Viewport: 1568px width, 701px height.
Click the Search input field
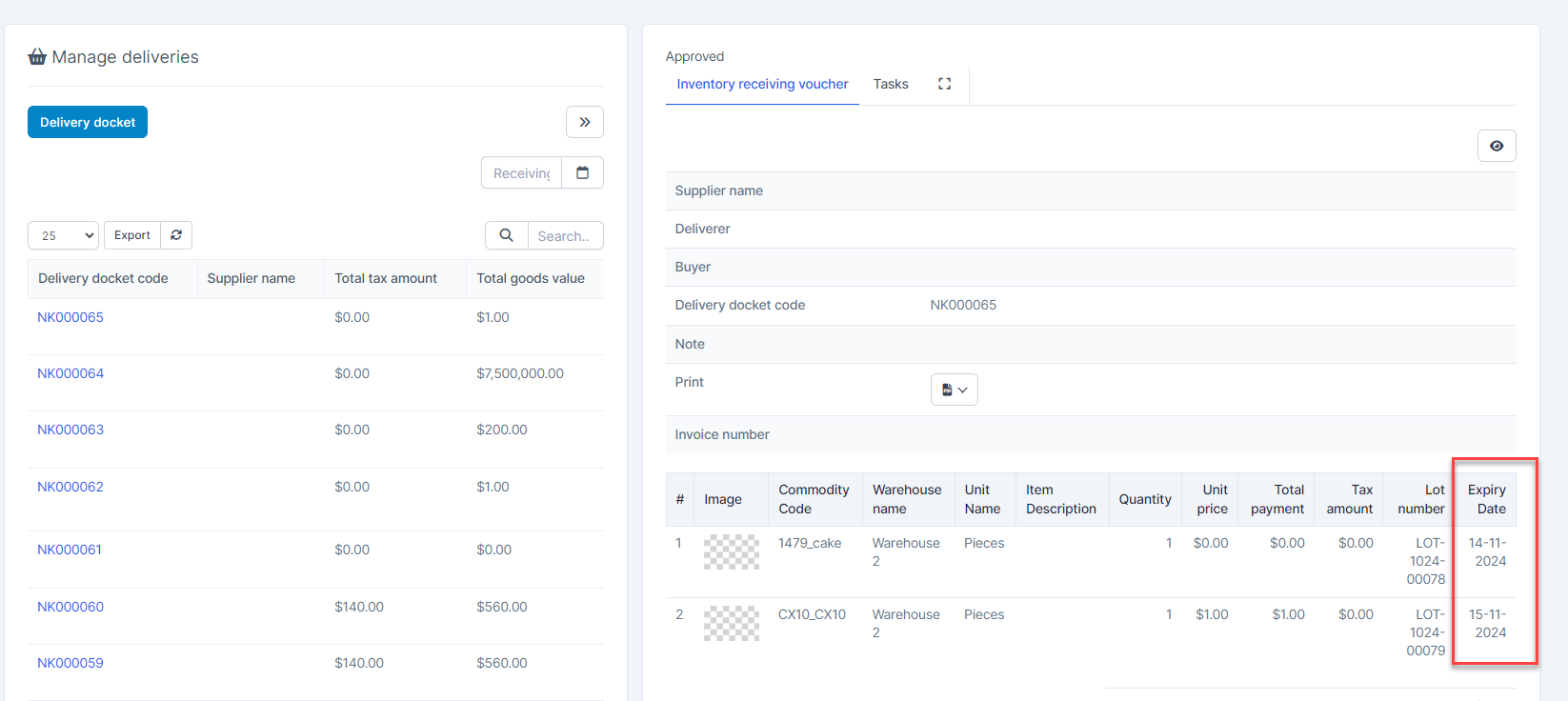565,235
